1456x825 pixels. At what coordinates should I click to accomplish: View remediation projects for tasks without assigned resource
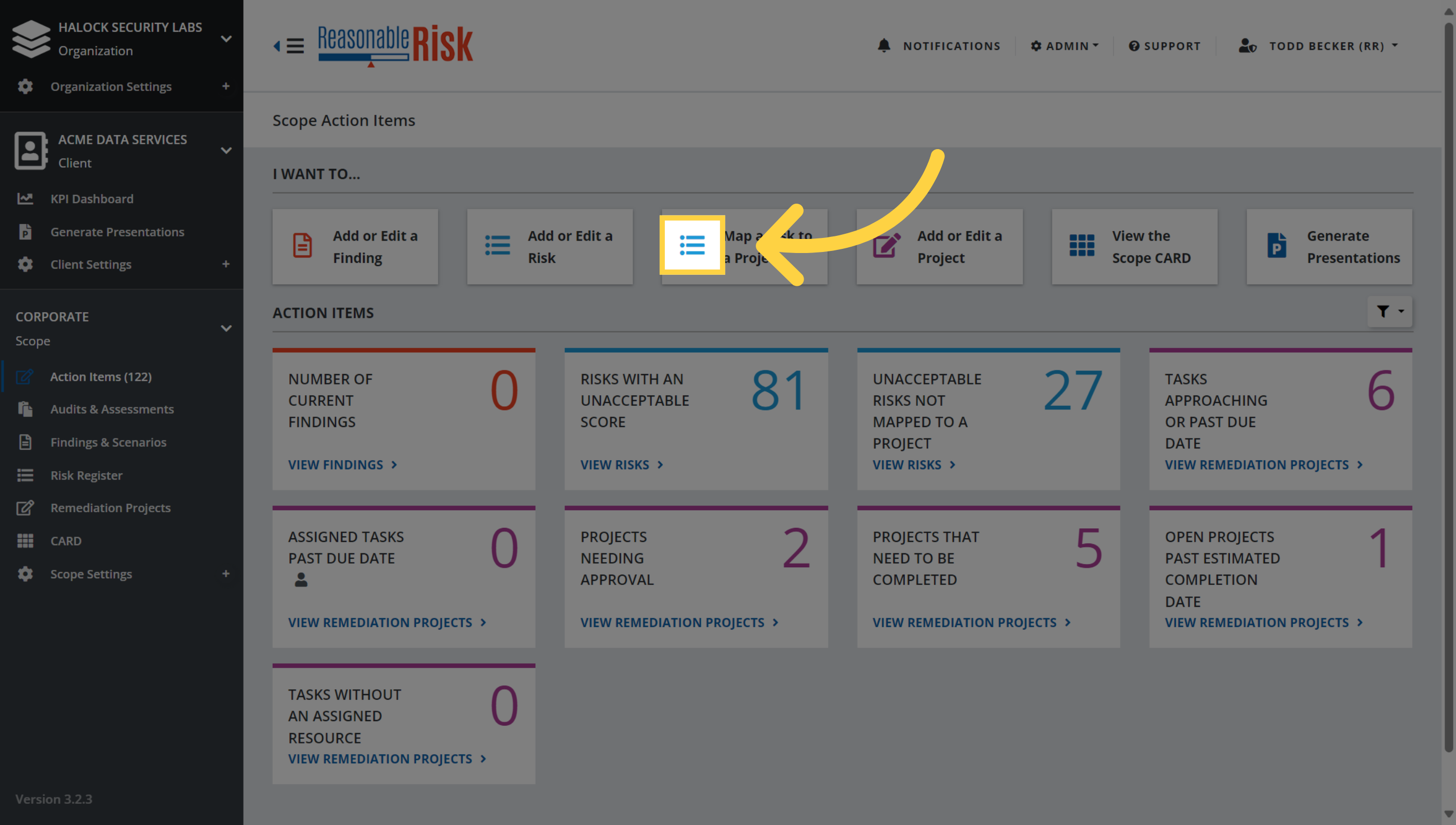387,759
